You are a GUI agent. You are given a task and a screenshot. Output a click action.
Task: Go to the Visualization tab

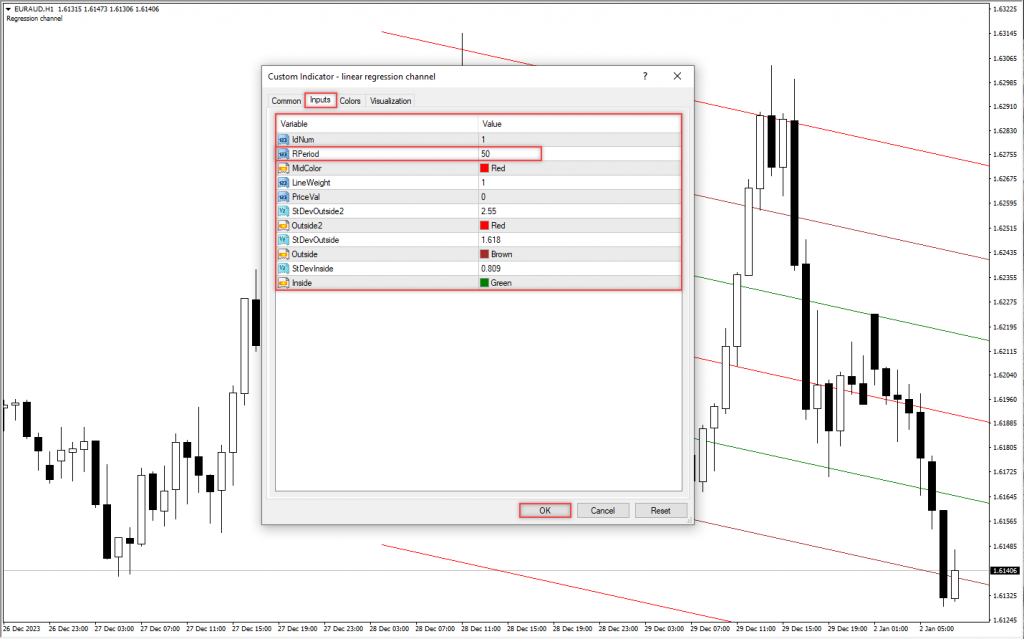[391, 101]
